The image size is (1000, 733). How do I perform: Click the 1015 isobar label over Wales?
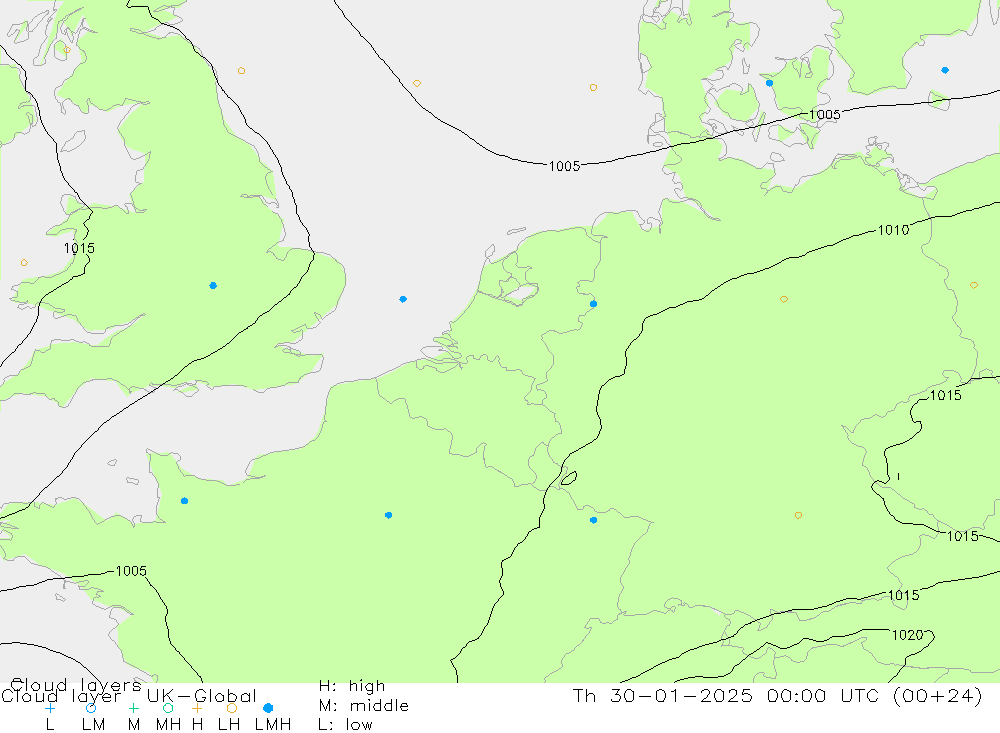79,248
